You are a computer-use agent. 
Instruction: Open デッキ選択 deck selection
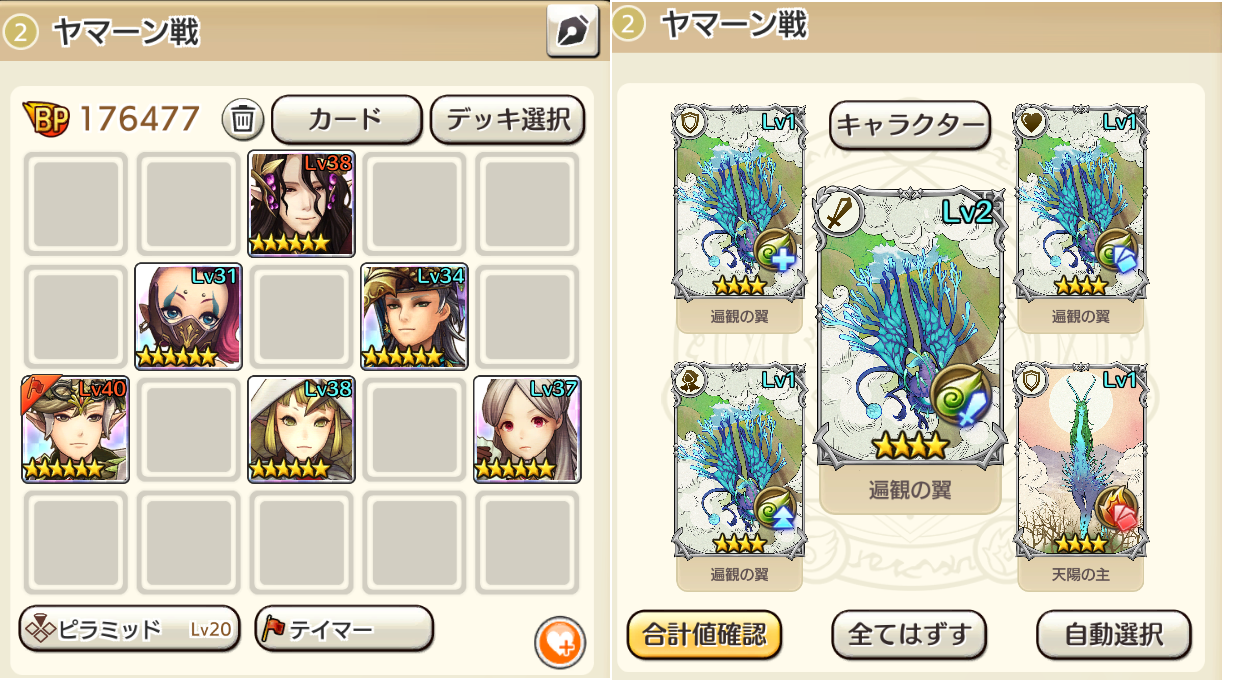tap(507, 120)
